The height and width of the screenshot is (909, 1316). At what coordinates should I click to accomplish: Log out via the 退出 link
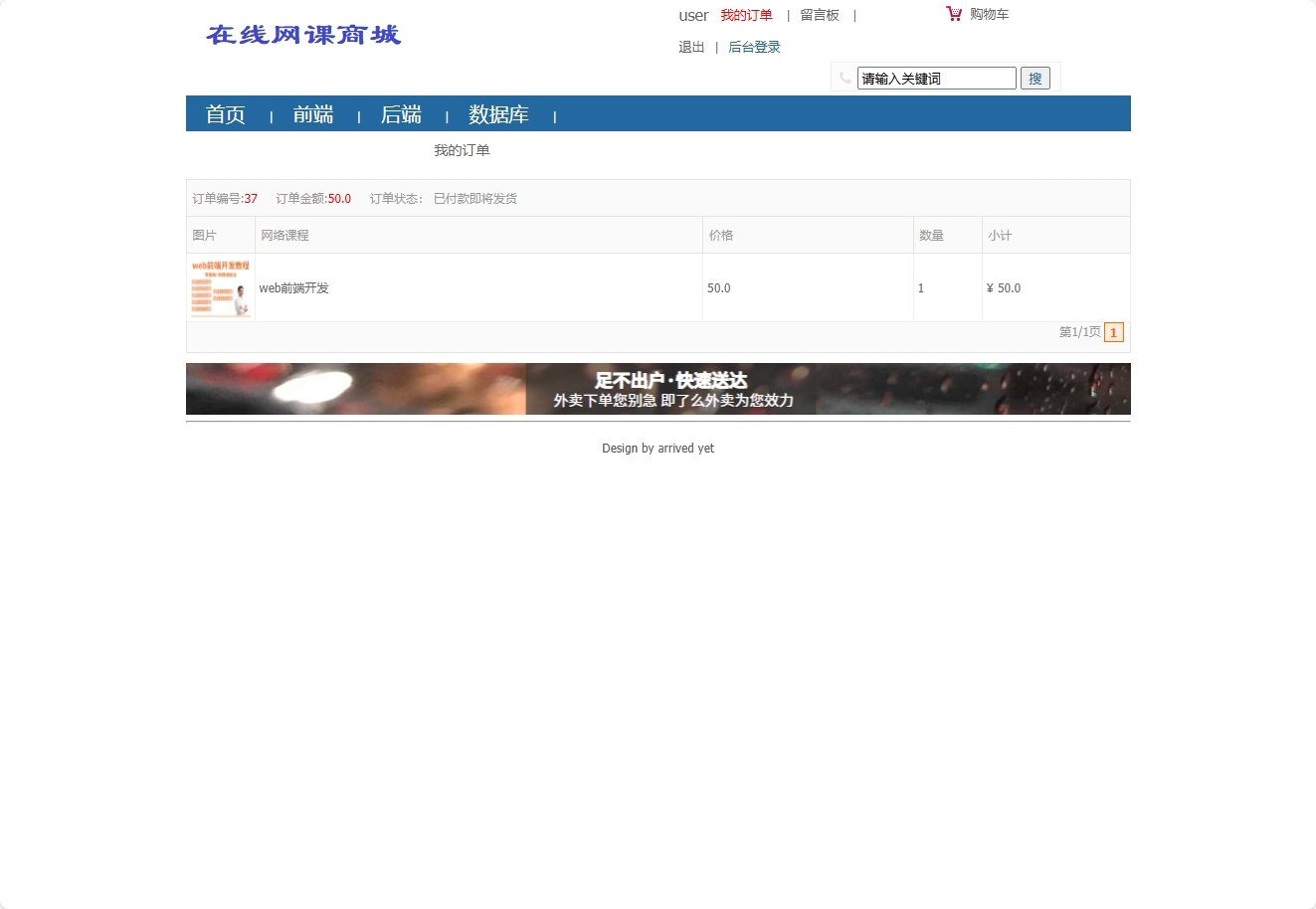[690, 47]
